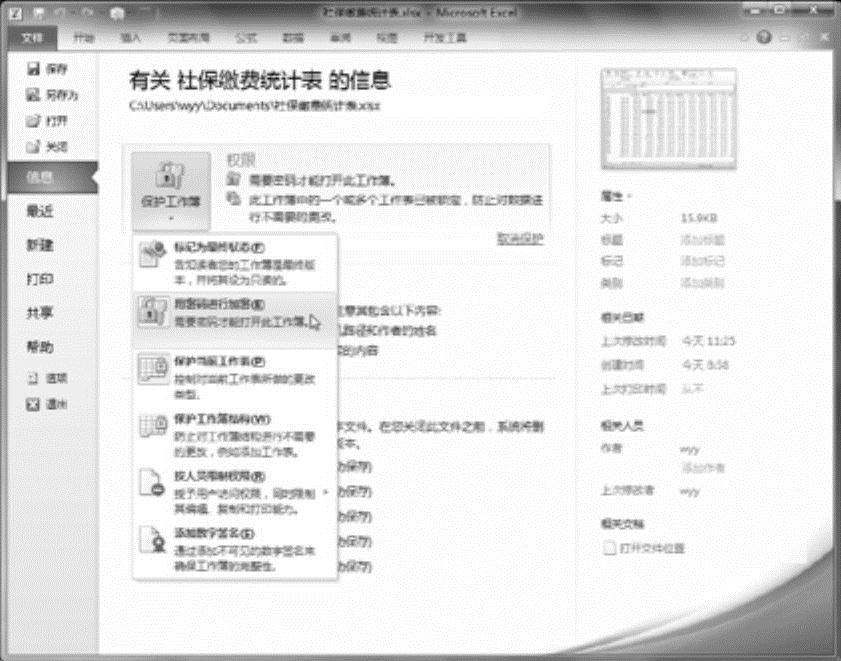This screenshot has width=841, height=661.
Task: Select the Info (信息) backstage tab
Action: (53, 177)
